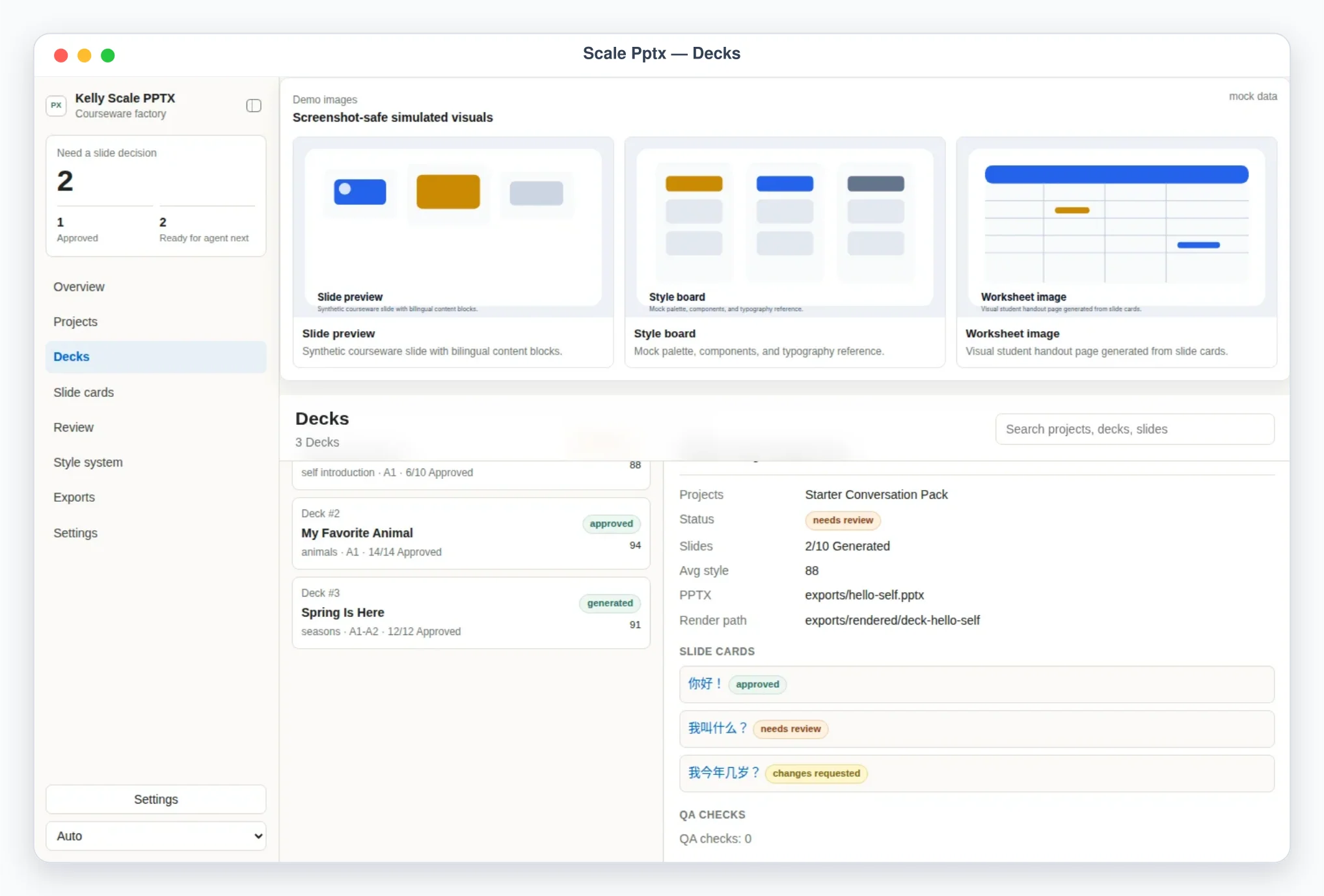
Task: Select the My Favorite Animal deck
Action: (x=471, y=534)
